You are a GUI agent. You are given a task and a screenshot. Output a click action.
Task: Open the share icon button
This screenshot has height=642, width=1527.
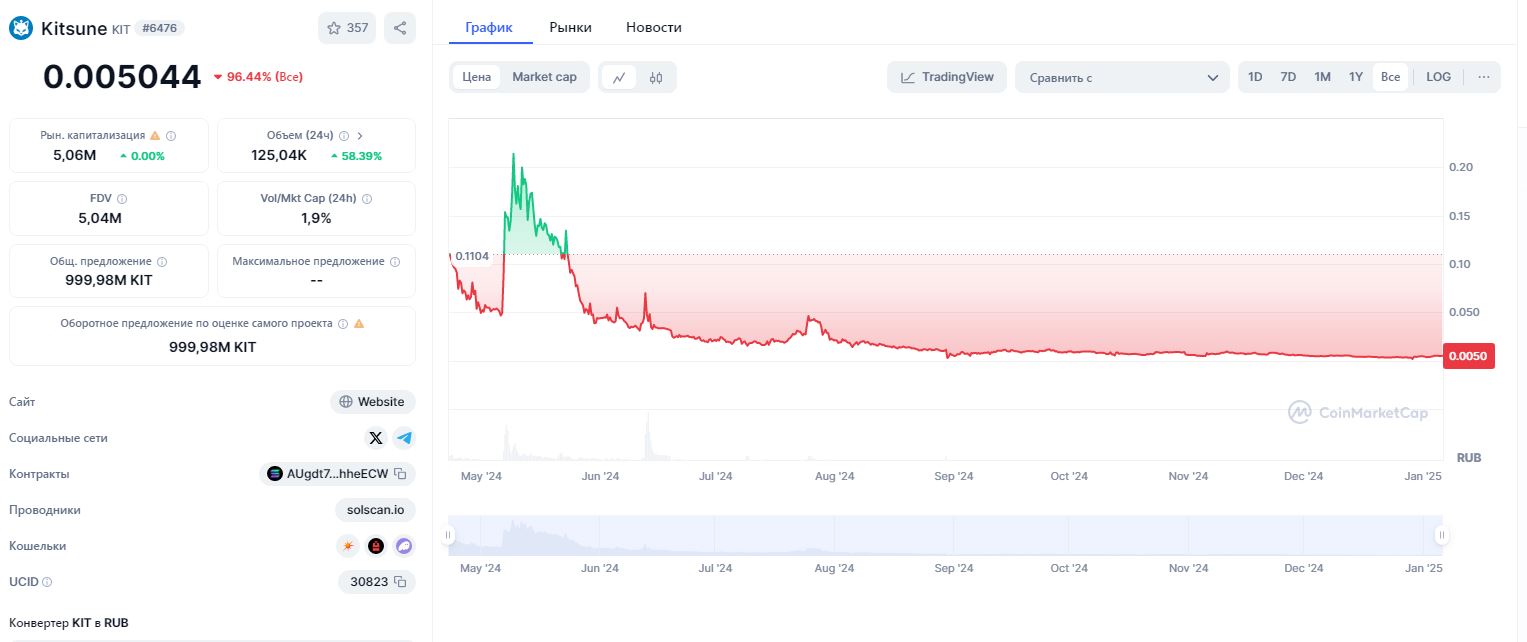coord(400,28)
